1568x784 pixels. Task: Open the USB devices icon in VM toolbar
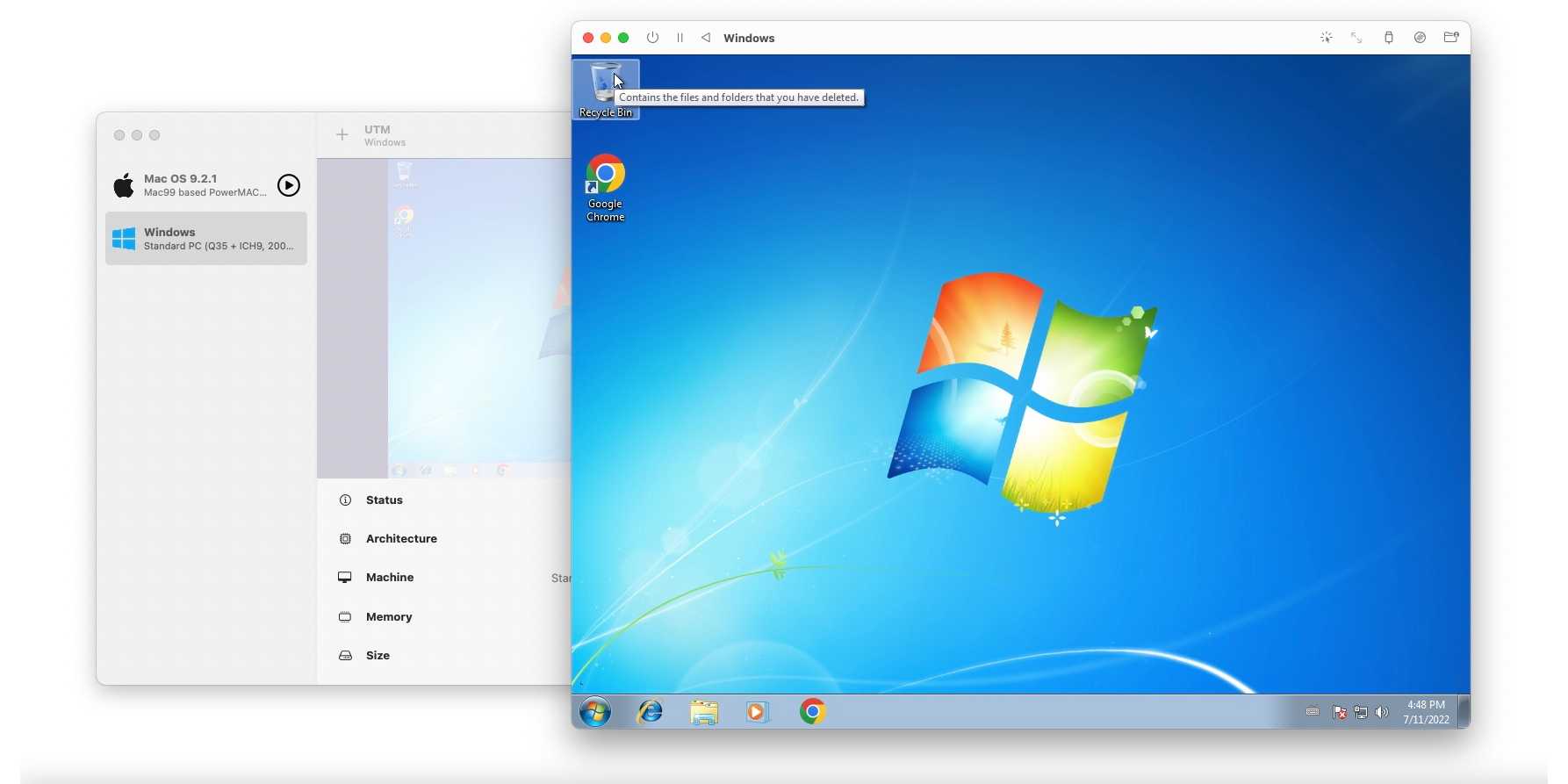[1388, 38]
